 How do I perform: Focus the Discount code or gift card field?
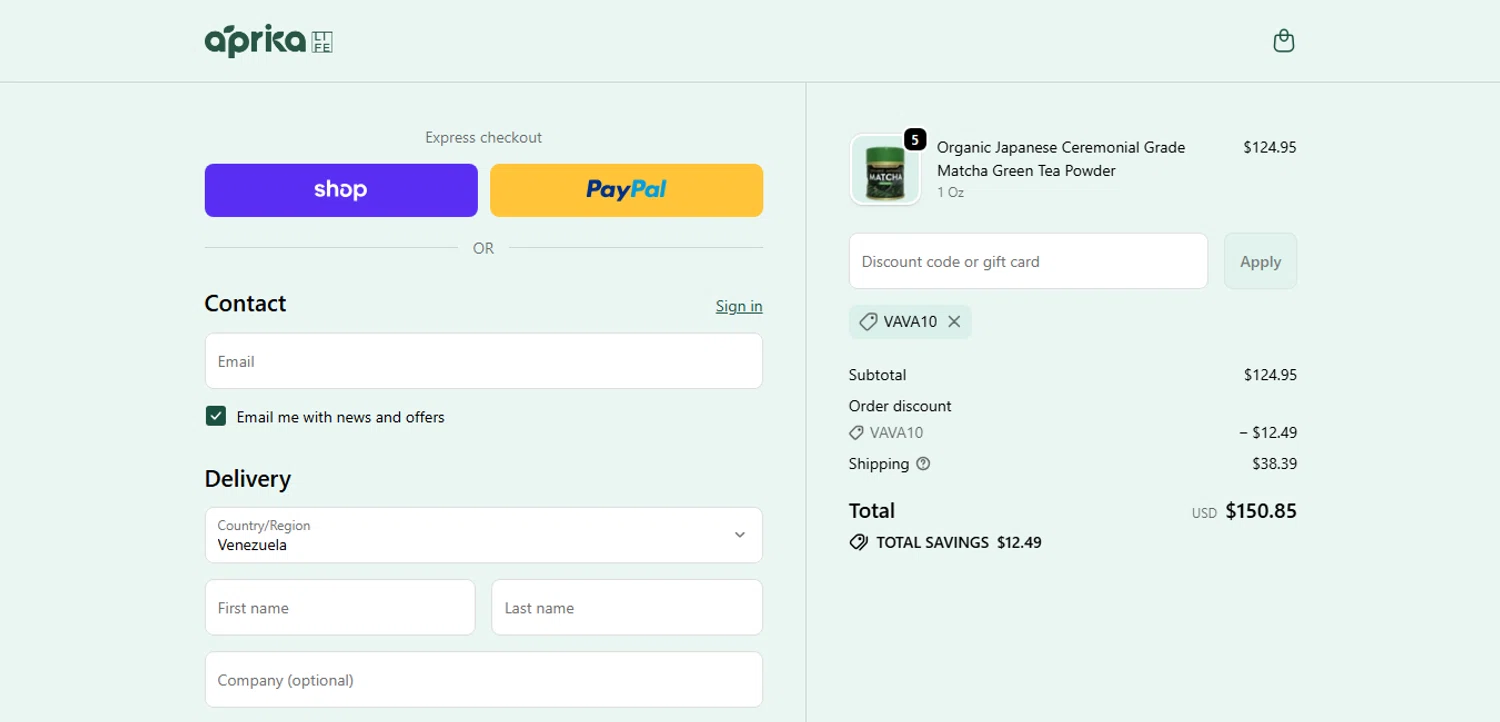[1028, 261]
